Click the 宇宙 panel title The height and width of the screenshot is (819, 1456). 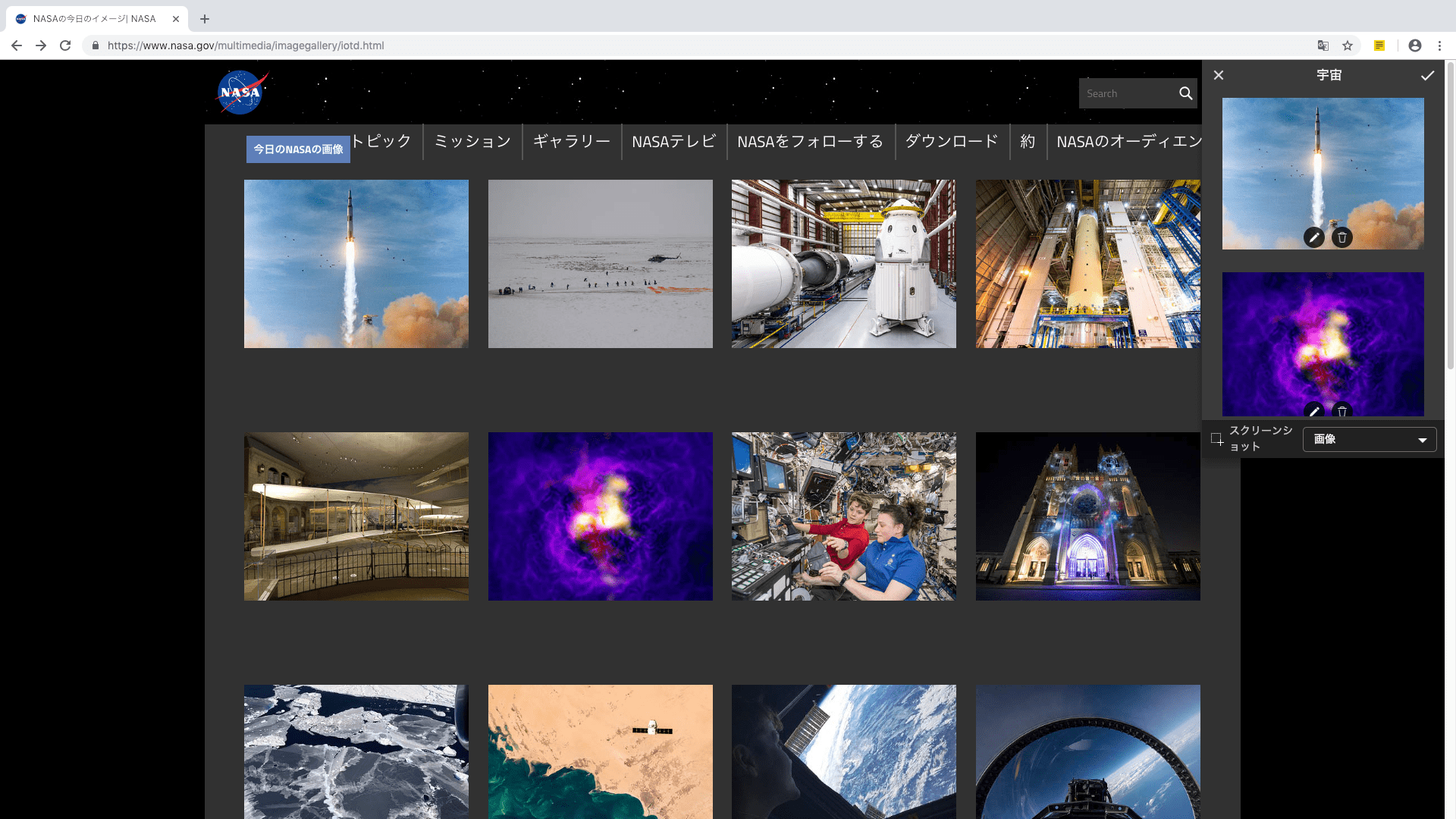click(1329, 75)
